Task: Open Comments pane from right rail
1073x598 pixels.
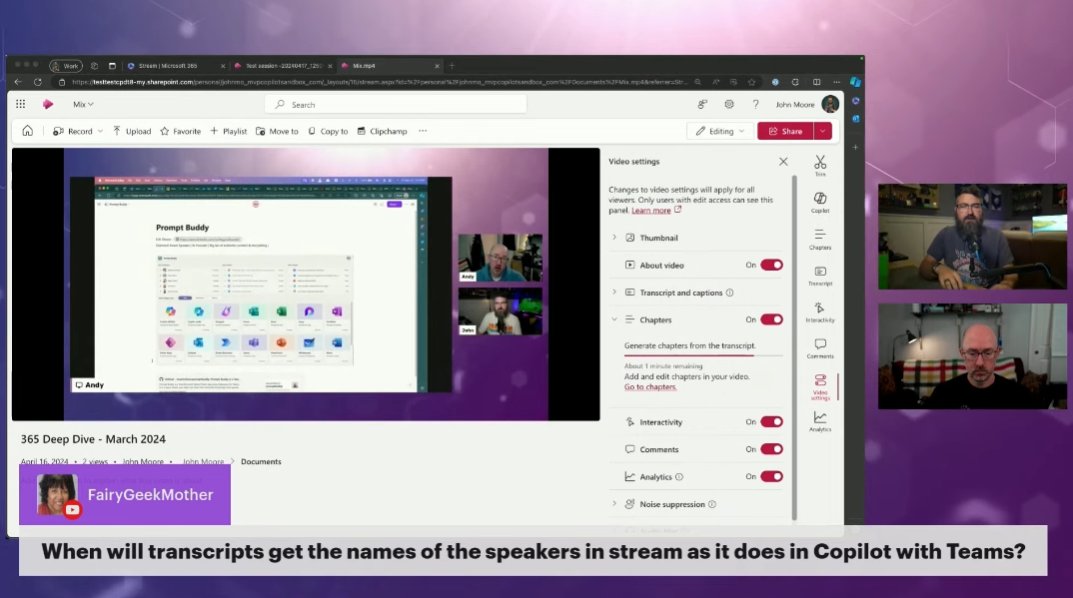Action: [x=820, y=348]
